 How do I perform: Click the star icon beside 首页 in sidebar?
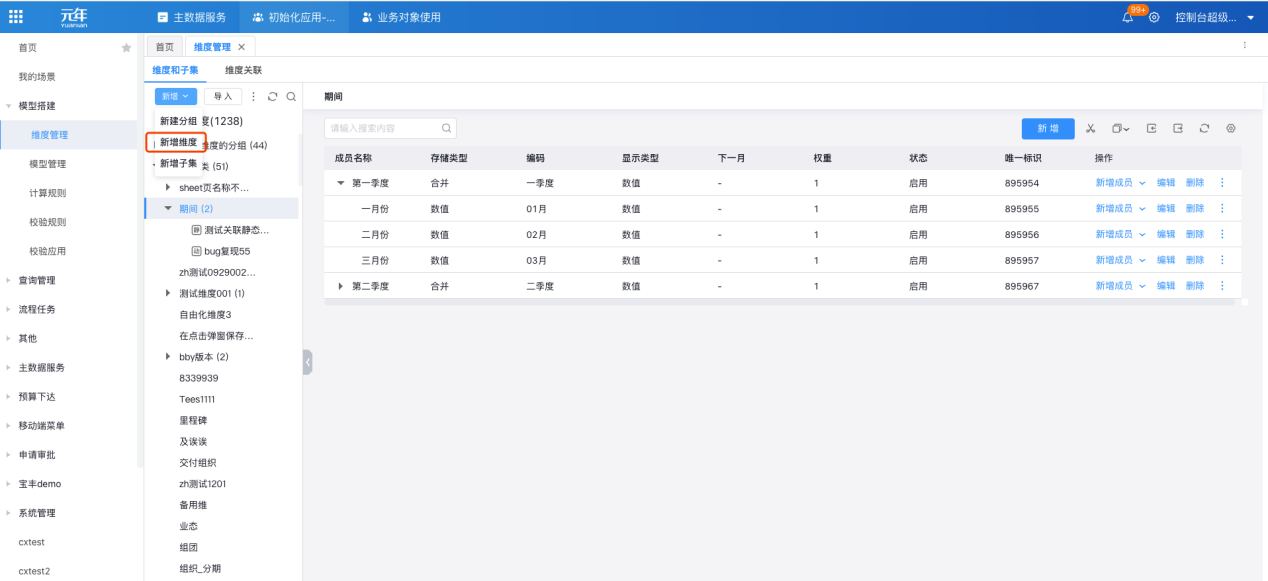point(126,48)
